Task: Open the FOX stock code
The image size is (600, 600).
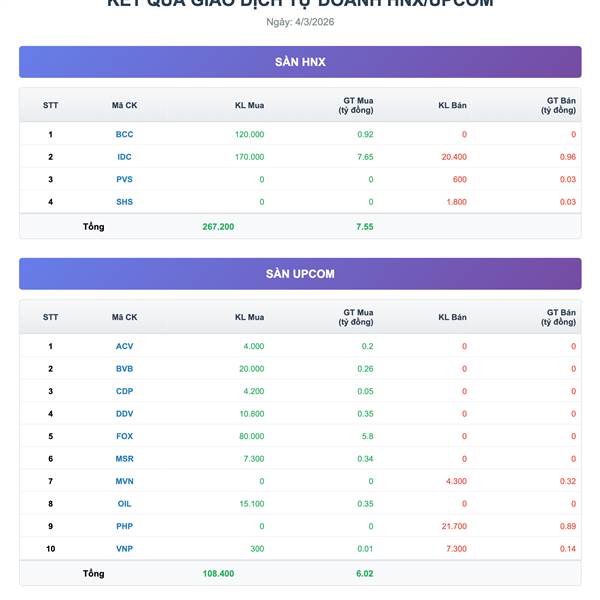Action: click(x=124, y=436)
